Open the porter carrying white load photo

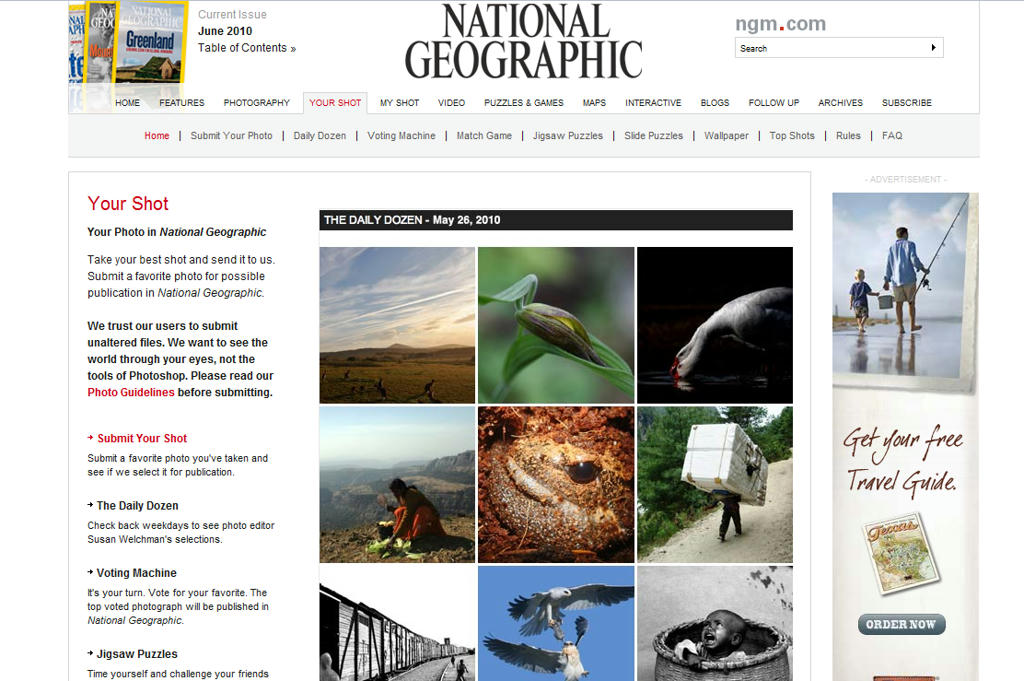tap(714, 484)
